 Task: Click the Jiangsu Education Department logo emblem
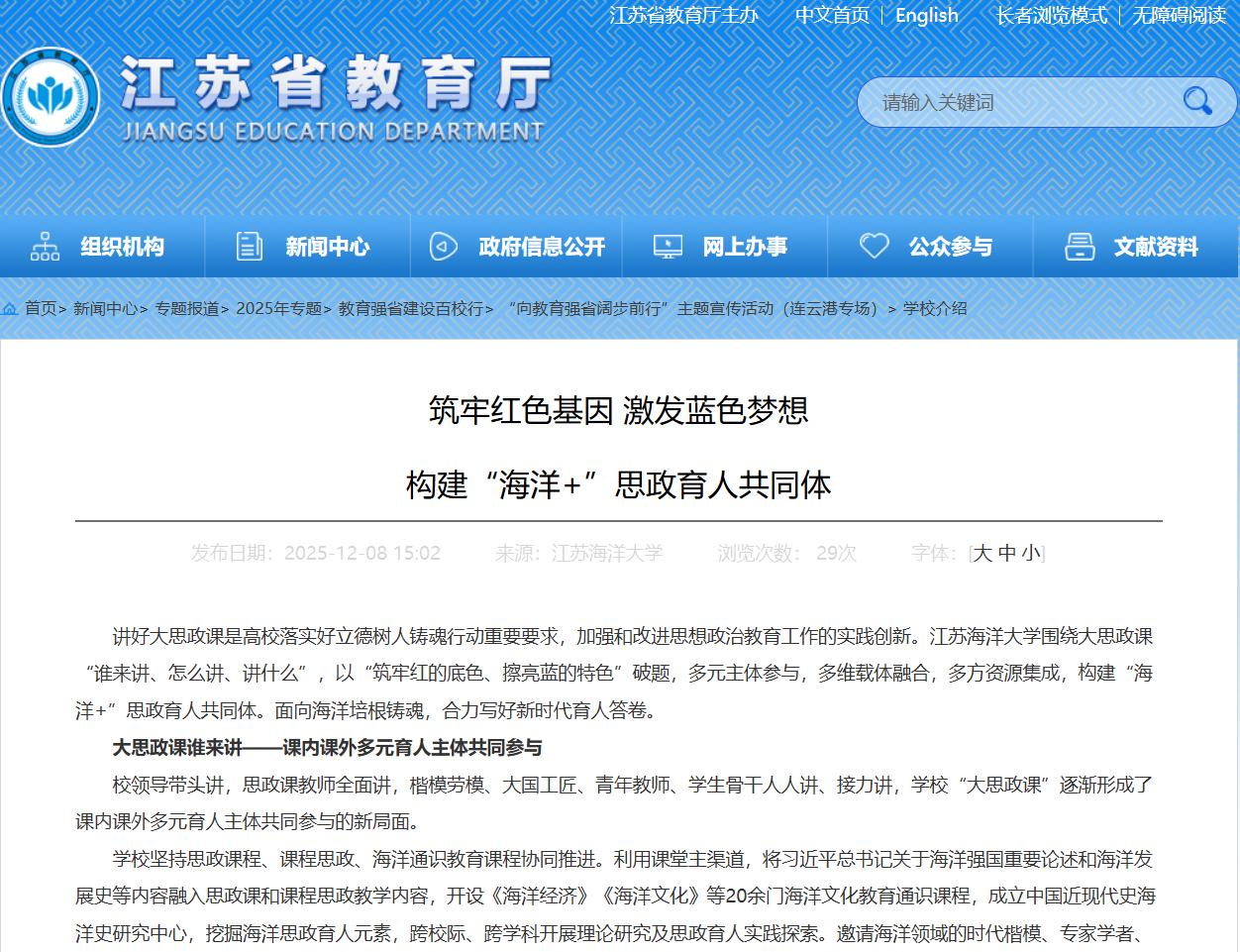50,97
